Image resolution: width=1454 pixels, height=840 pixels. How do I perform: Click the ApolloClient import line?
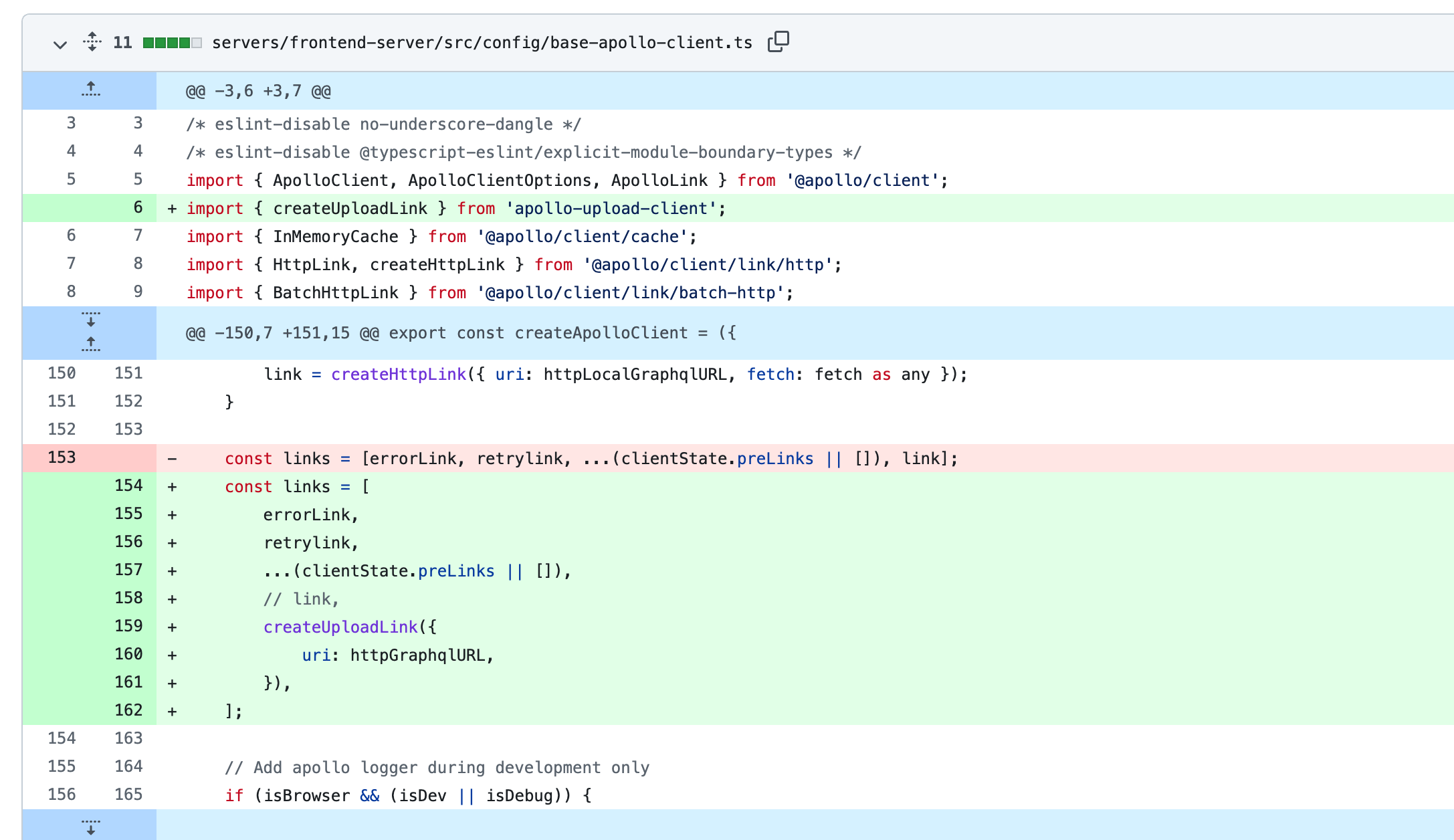click(x=567, y=181)
